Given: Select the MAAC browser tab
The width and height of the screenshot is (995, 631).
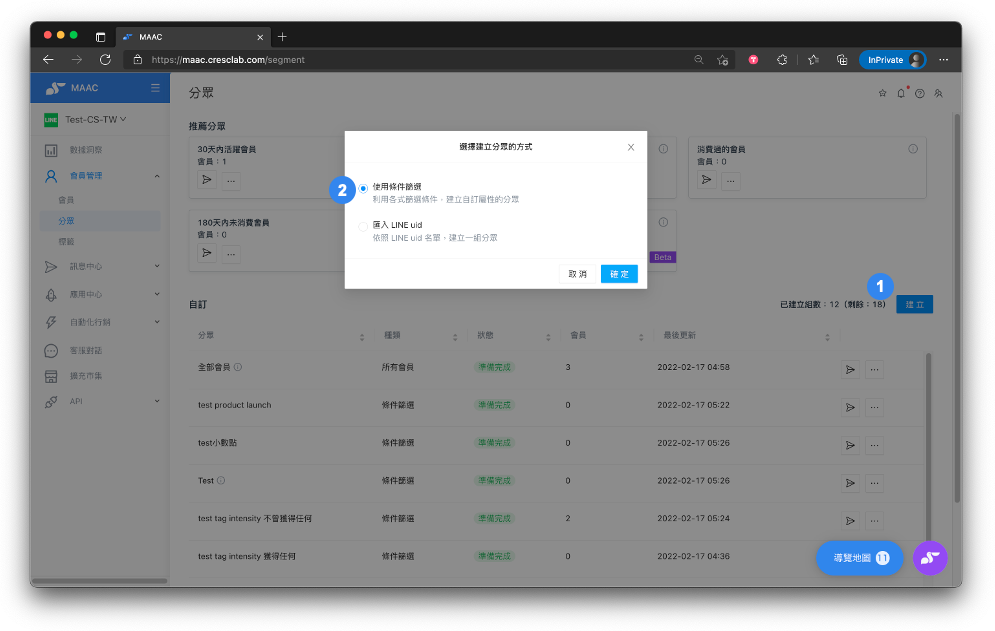Looking at the screenshot, I should tap(193, 37).
